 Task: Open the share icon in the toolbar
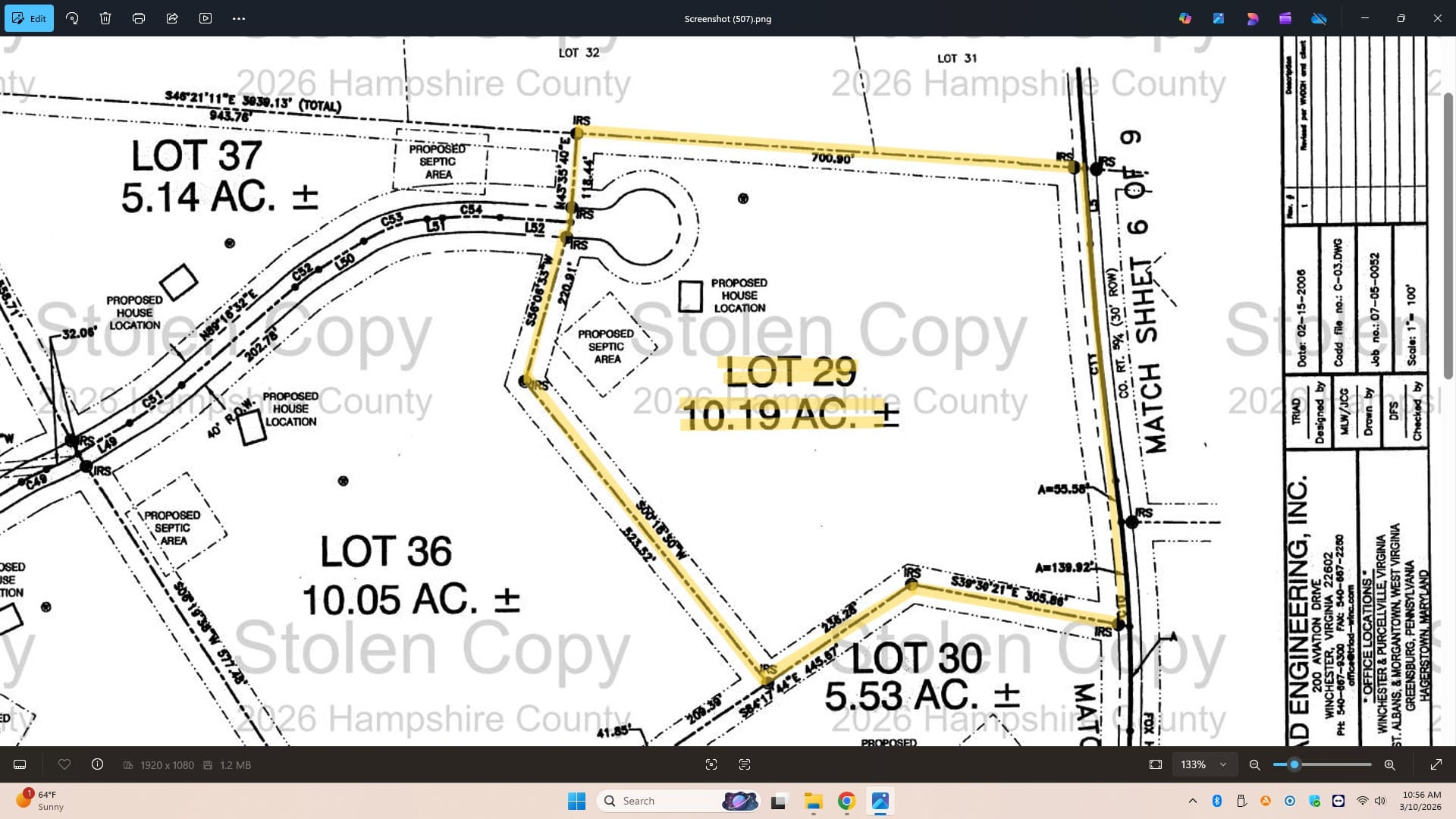click(x=172, y=18)
